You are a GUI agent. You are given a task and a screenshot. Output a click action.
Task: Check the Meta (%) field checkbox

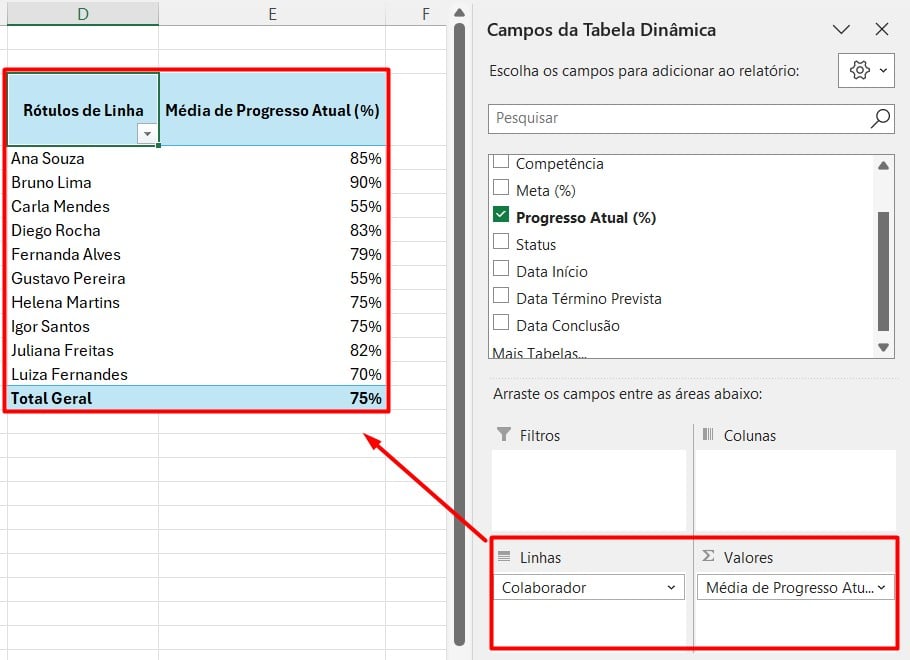point(500,187)
